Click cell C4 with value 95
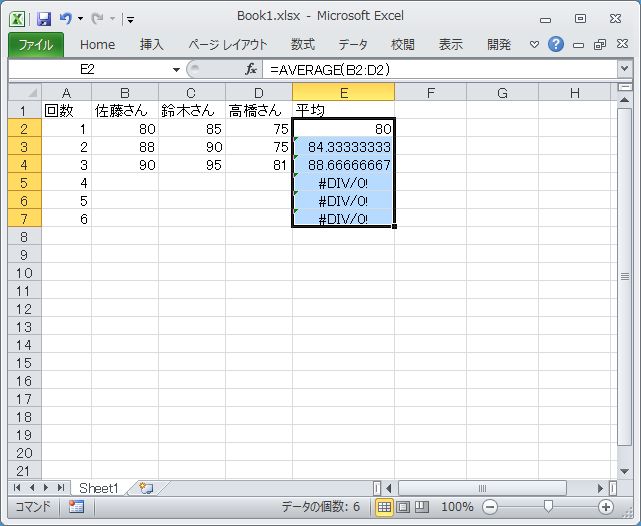The image size is (641, 526). [192, 164]
